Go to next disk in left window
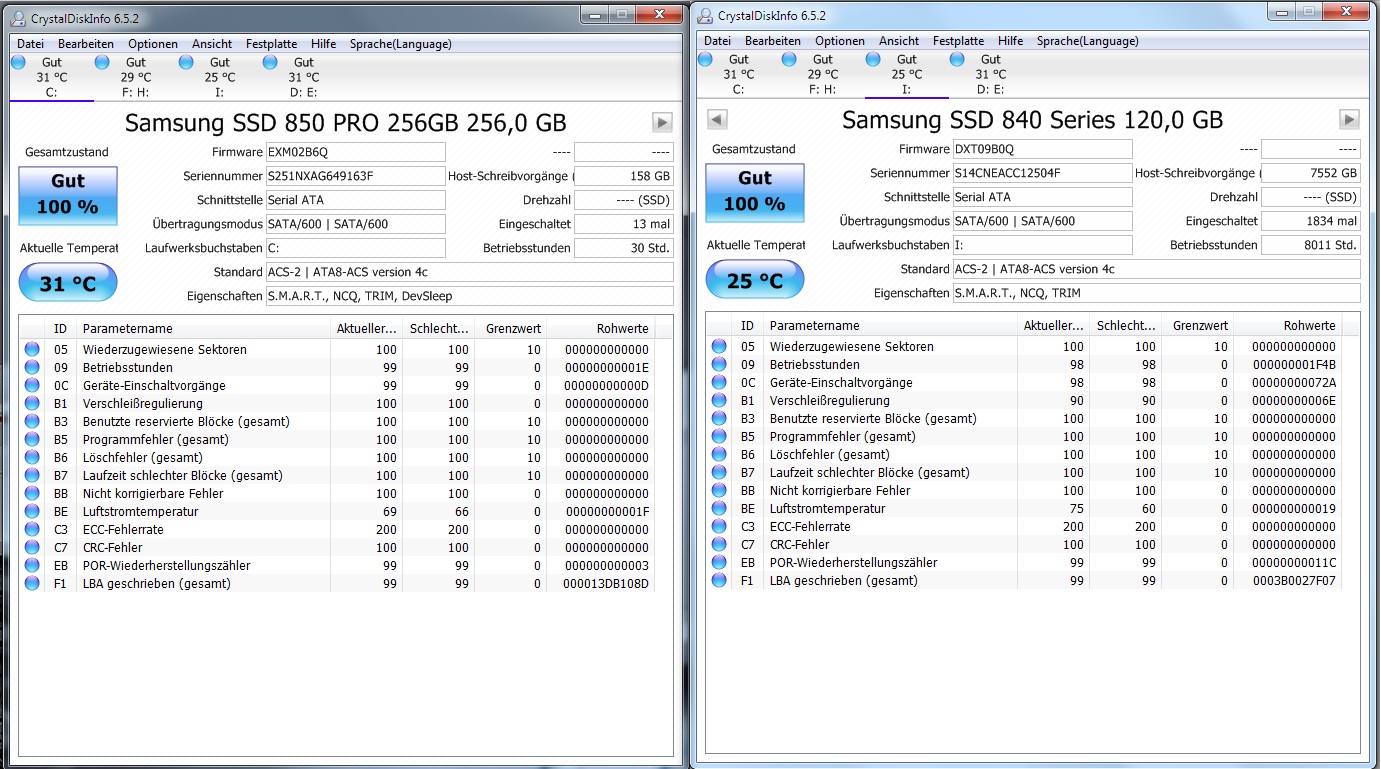 (662, 122)
